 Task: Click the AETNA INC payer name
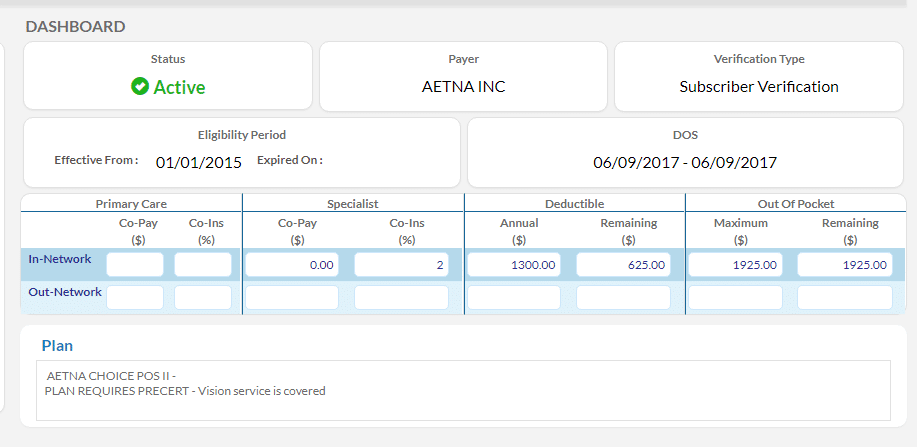point(463,87)
